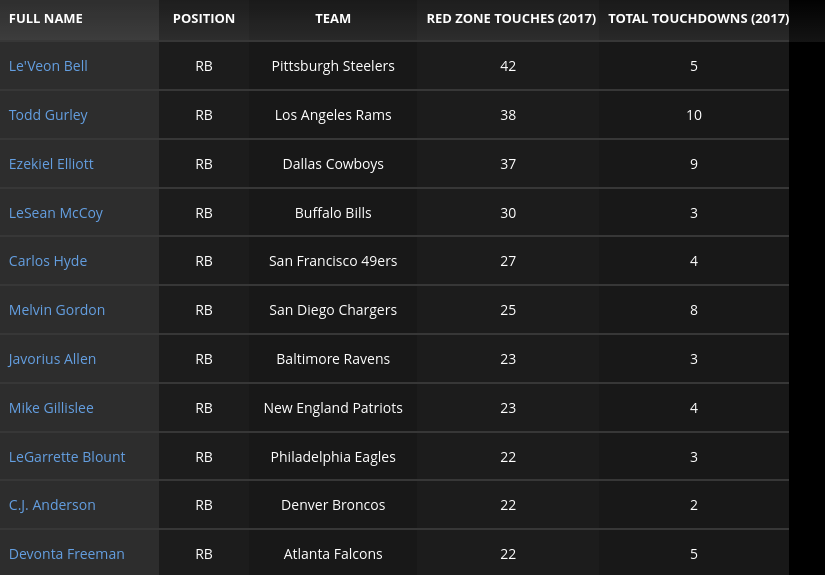Open C.J. Anderson's profile
The width and height of the screenshot is (825, 575).
click(x=52, y=505)
